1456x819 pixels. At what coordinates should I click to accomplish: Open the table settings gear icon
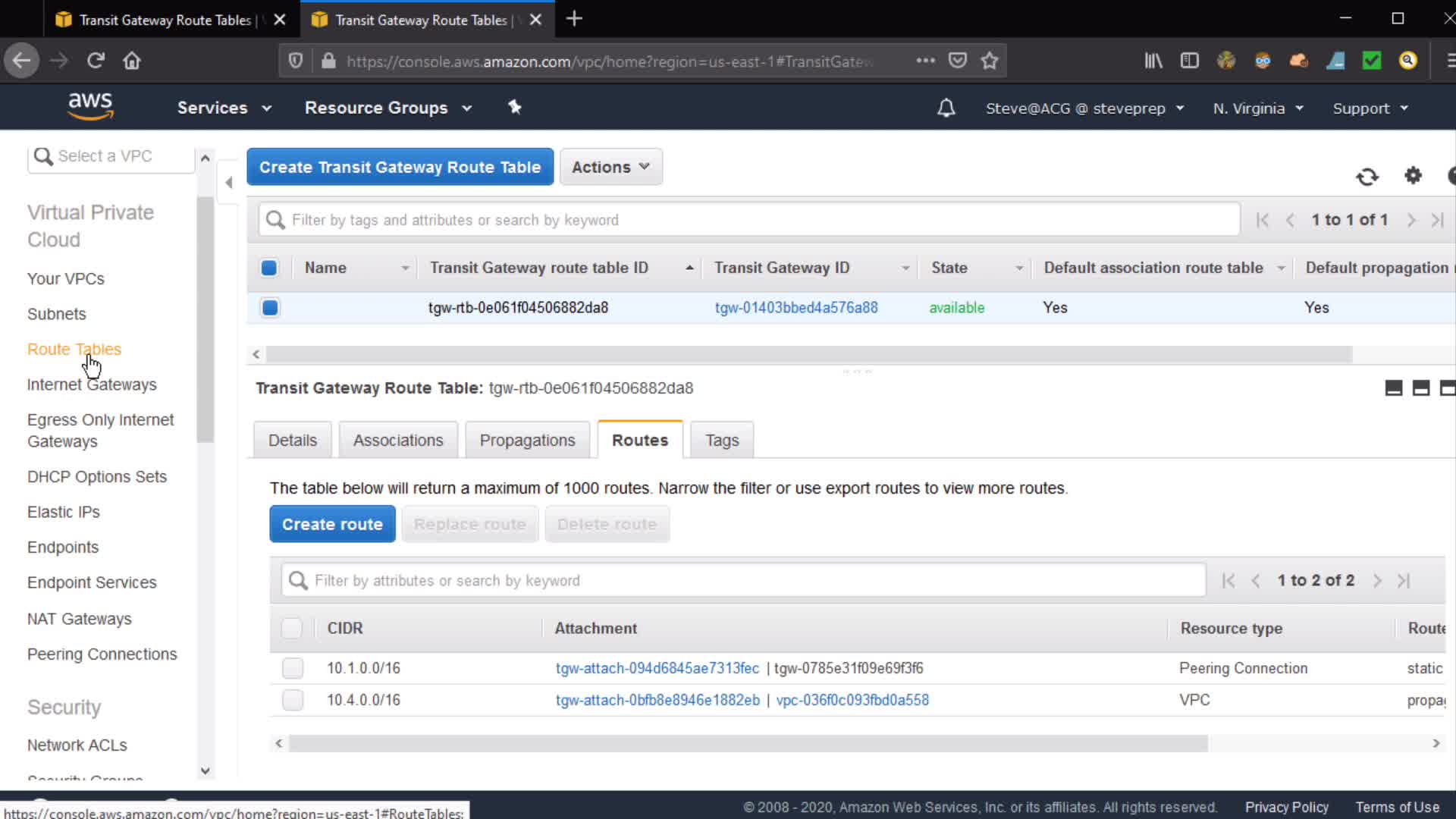(x=1413, y=176)
